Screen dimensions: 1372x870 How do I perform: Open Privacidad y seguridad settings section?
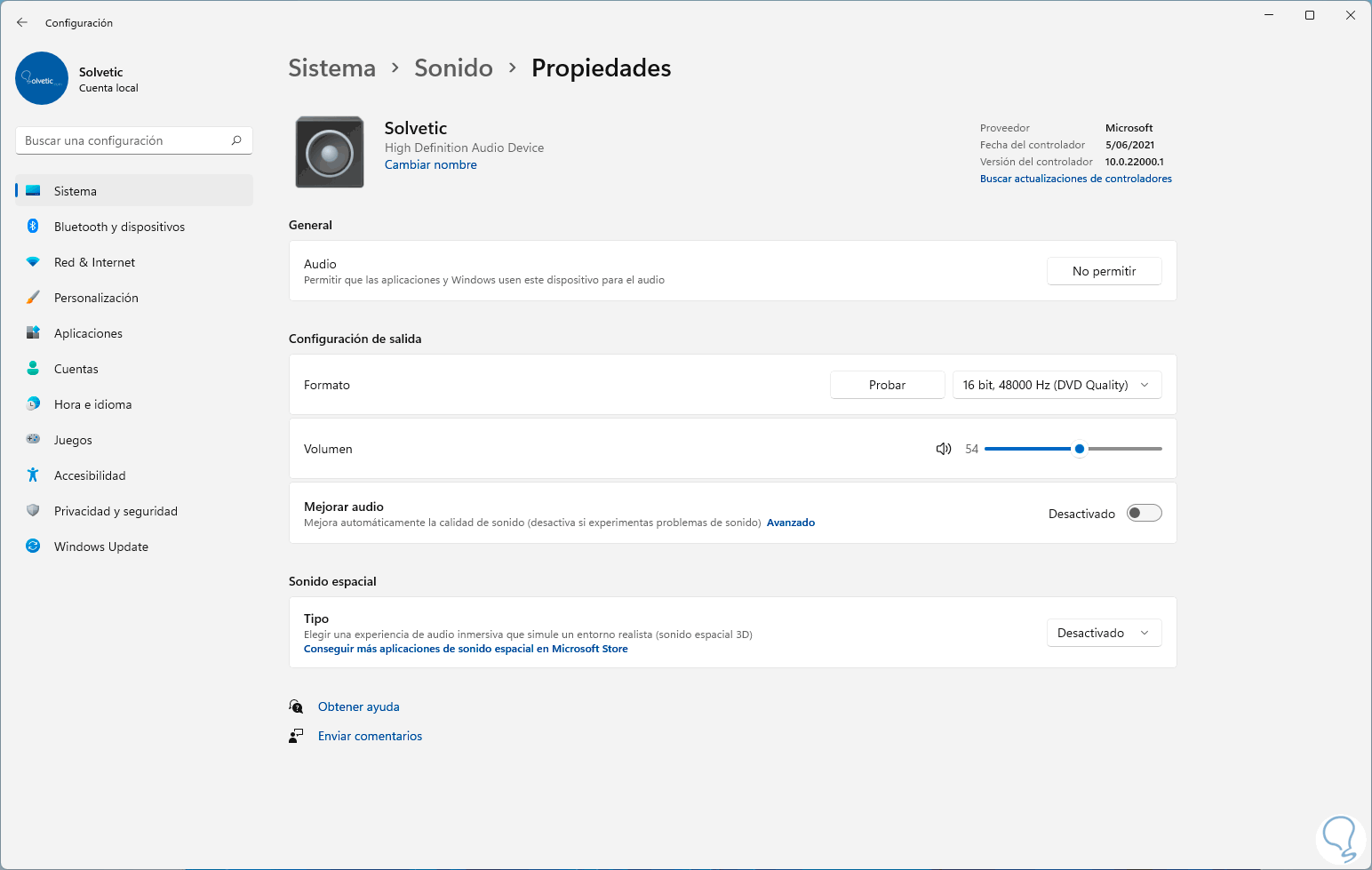[x=116, y=511]
